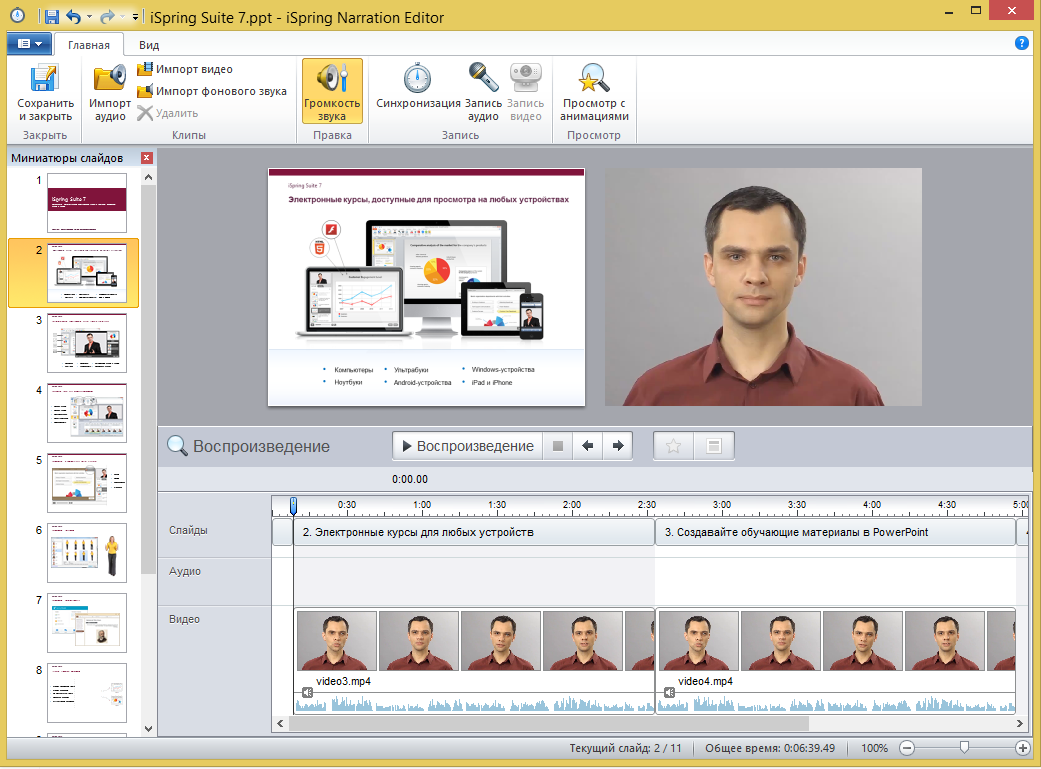Click the Воспроизведение play button
1041x769 pixels.
click(468, 446)
